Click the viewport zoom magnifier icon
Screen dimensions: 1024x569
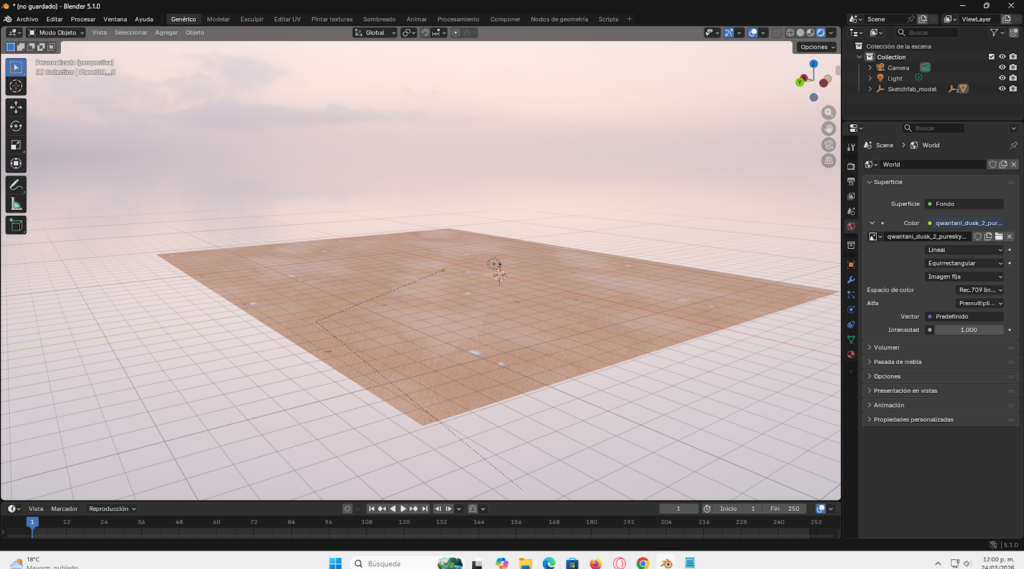[828, 112]
